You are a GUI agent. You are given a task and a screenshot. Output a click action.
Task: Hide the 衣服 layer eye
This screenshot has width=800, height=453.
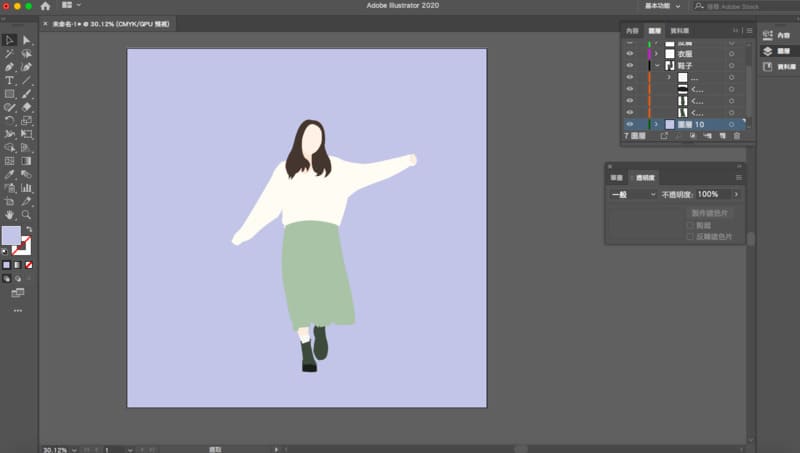(x=630, y=54)
